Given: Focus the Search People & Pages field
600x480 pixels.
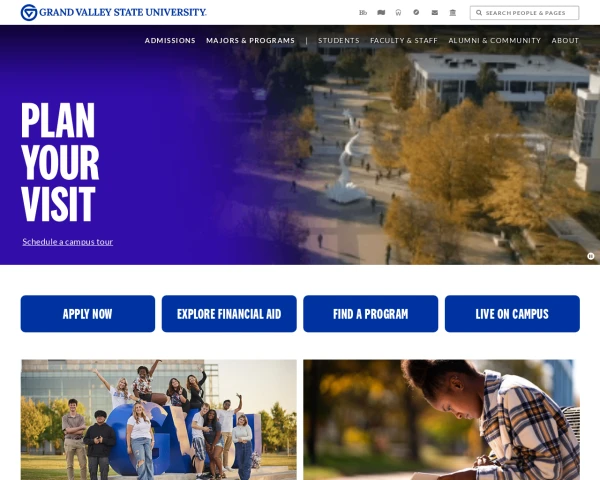Looking at the screenshot, I should pos(524,13).
